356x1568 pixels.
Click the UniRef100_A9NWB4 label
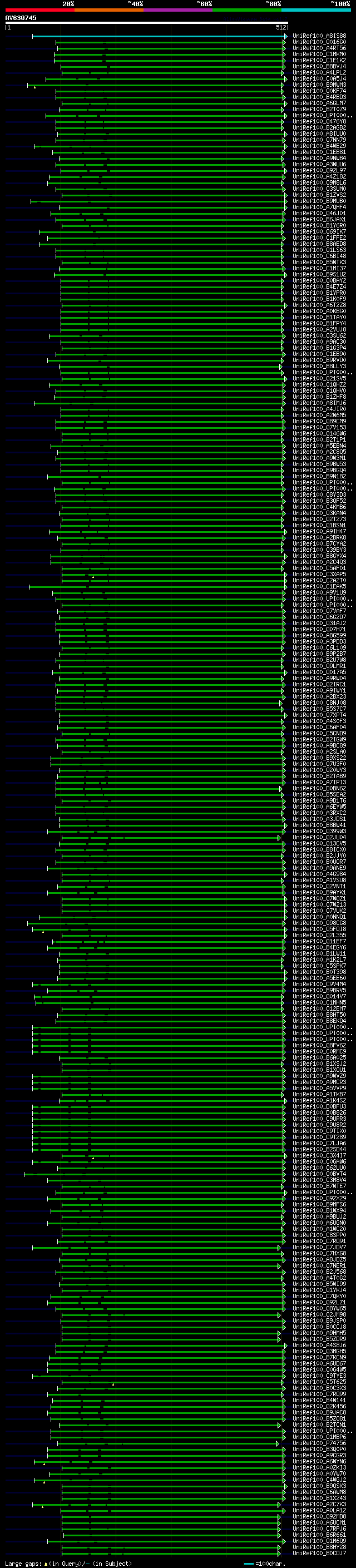point(319,159)
